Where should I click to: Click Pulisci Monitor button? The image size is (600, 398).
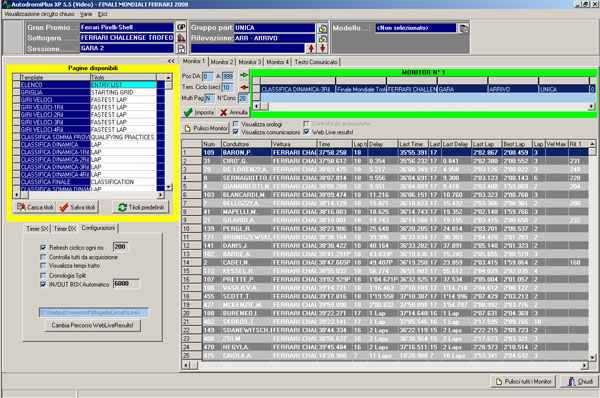(206, 128)
